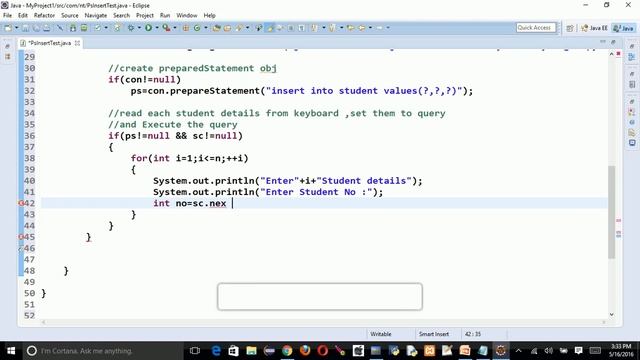Screen dimensions: 640x360
Task: Click the Save All toolbar icon
Action: 36,28
